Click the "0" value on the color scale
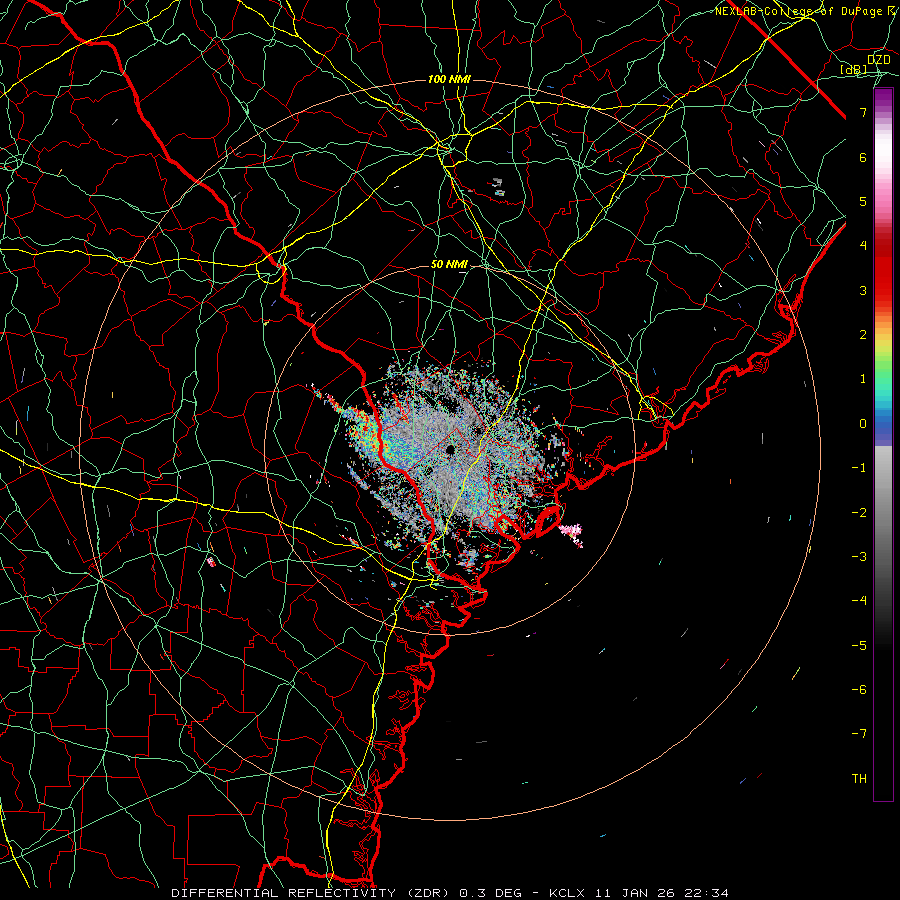The image size is (900, 900). tap(863, 424)
